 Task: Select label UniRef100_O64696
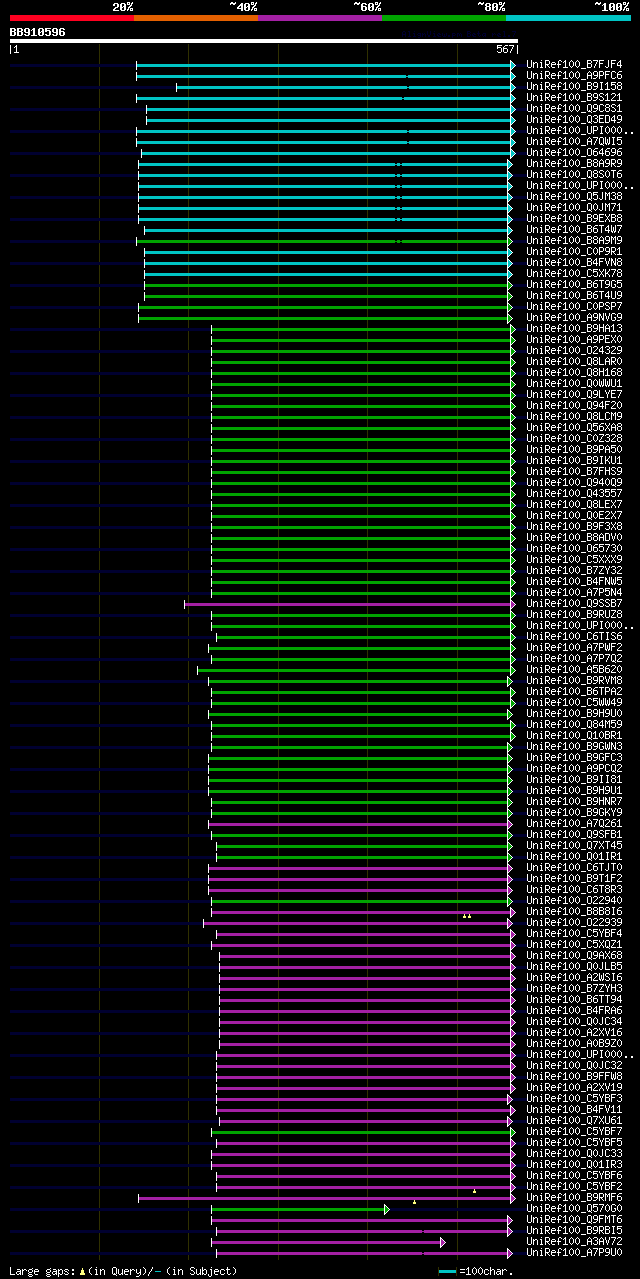tap(574, 152)
